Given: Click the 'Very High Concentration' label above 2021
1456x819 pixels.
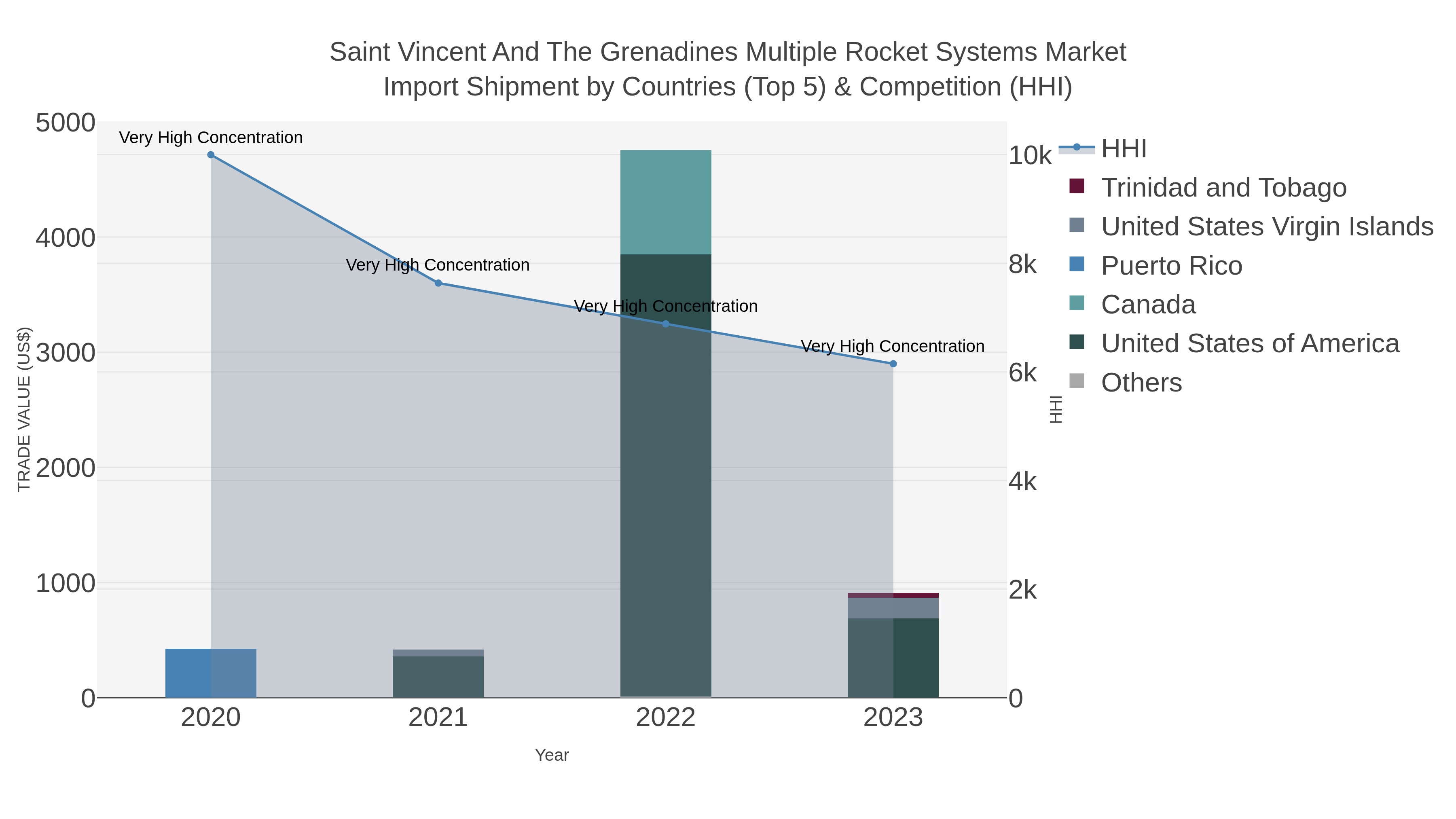Looking at the screenshot, I should point(438,265).
